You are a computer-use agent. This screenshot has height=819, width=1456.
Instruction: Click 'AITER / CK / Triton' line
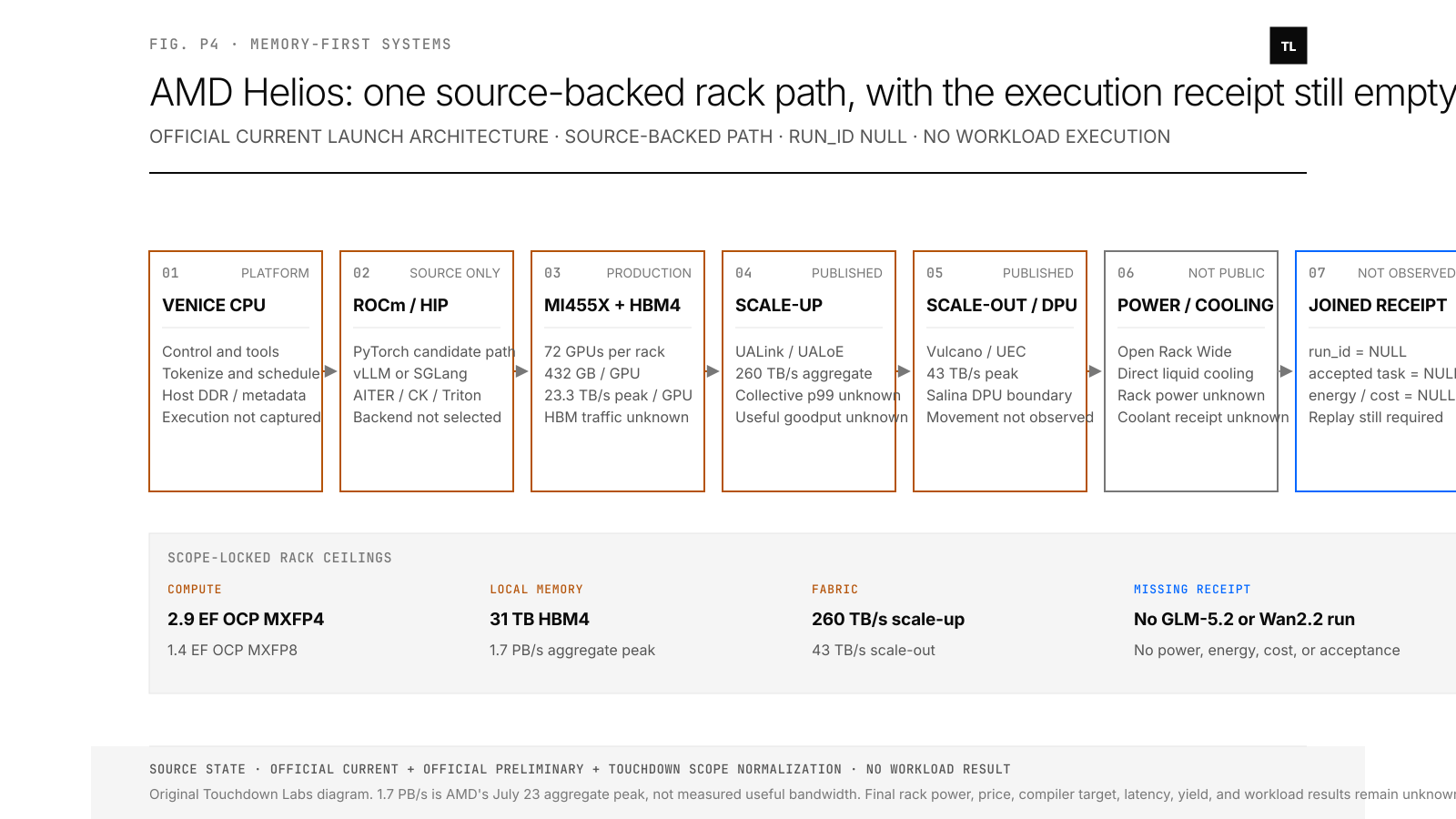click(x=417, y=395)
